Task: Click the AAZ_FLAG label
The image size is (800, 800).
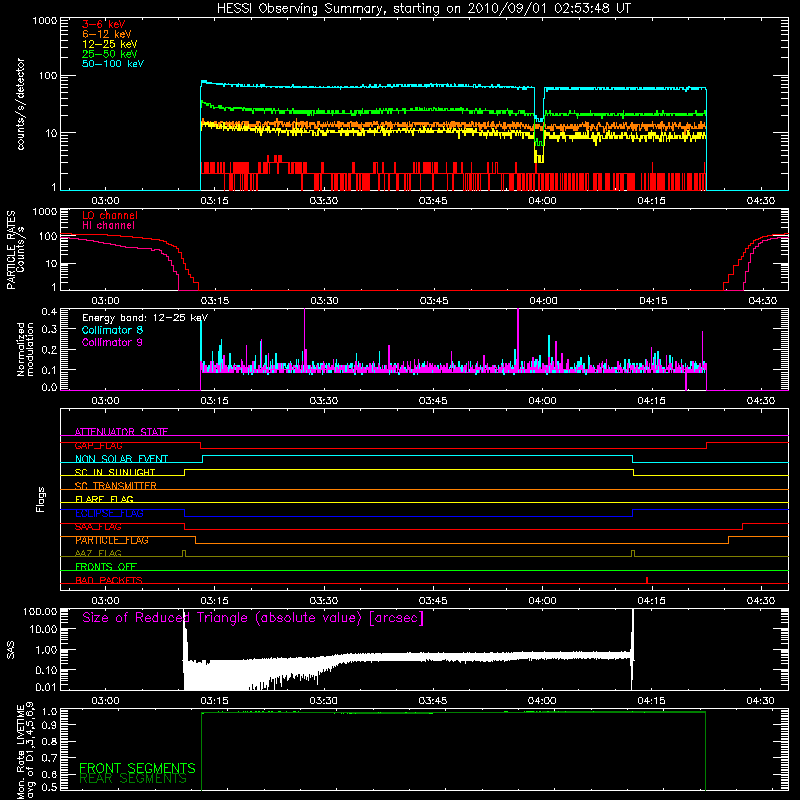Action: 98,553
